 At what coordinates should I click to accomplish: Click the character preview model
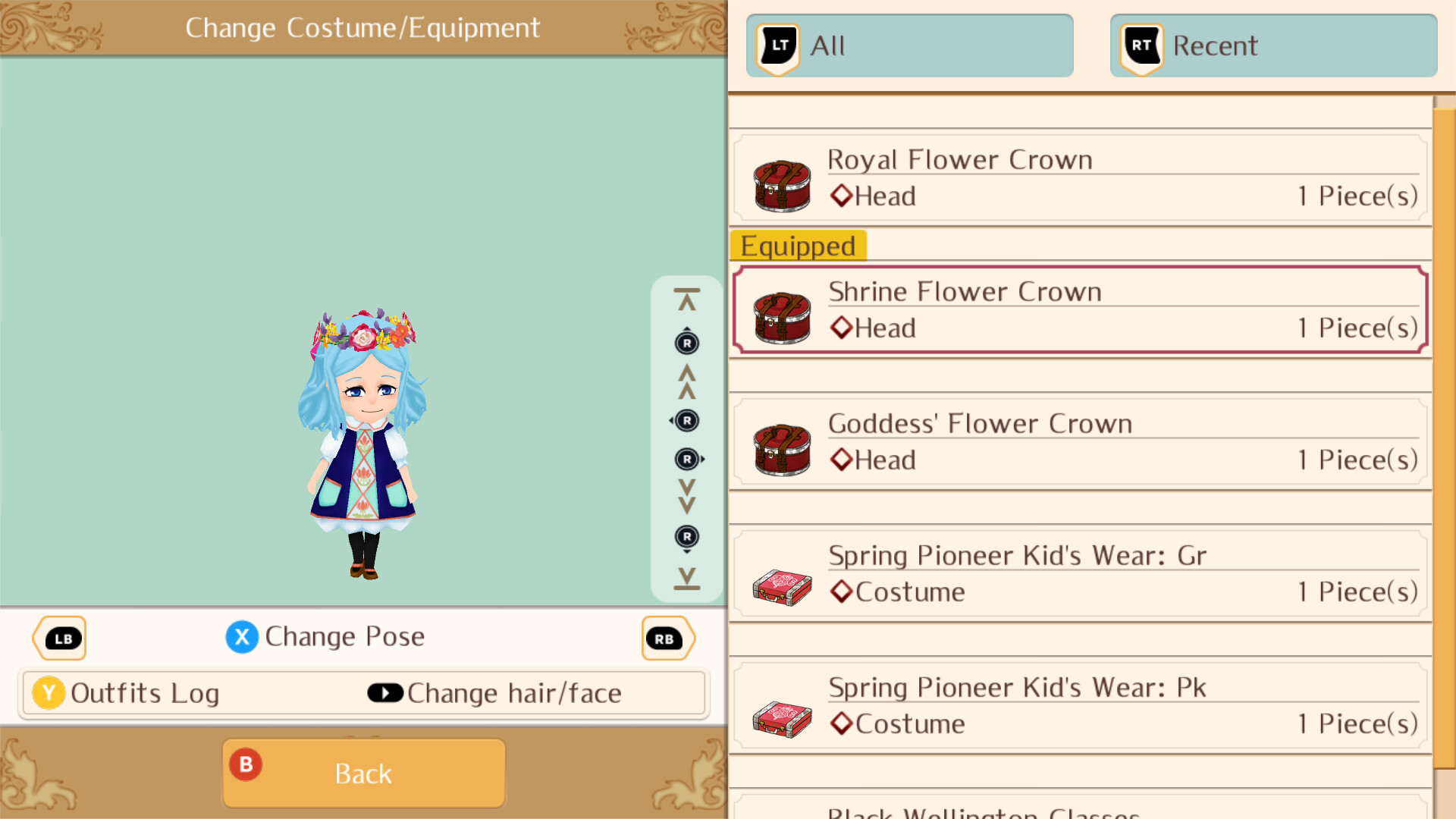coord(363,444)
